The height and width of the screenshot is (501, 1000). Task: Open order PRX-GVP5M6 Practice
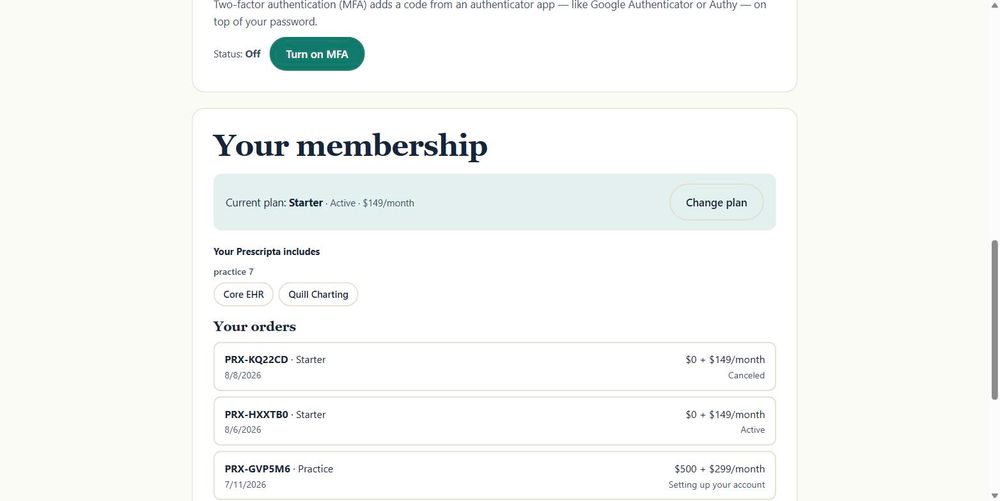point(494,476)
